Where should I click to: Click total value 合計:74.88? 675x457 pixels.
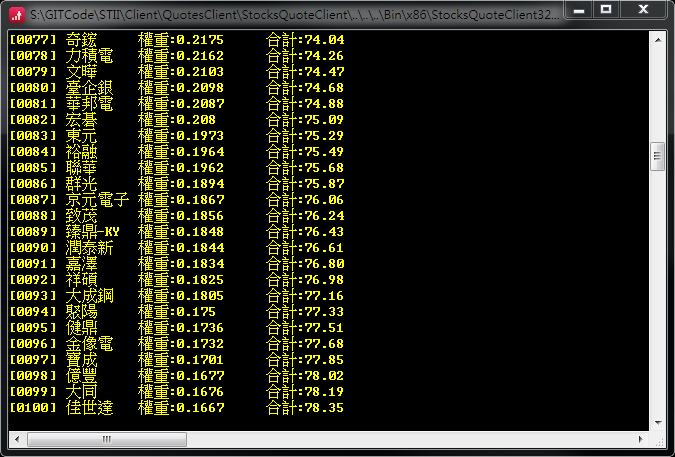[305, 104]
